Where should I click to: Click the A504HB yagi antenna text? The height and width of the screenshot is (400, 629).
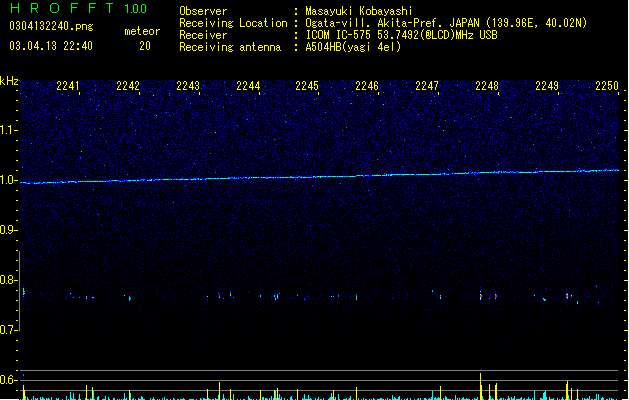point(353,47)
